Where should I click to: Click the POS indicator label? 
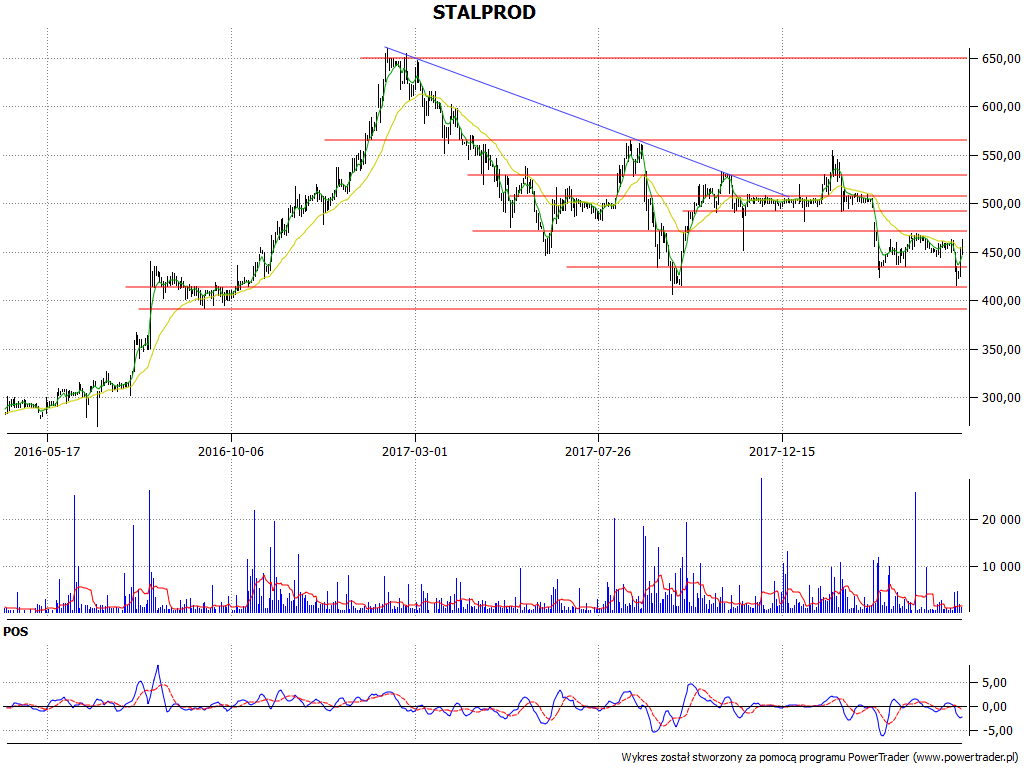click(x=16, y=632)
